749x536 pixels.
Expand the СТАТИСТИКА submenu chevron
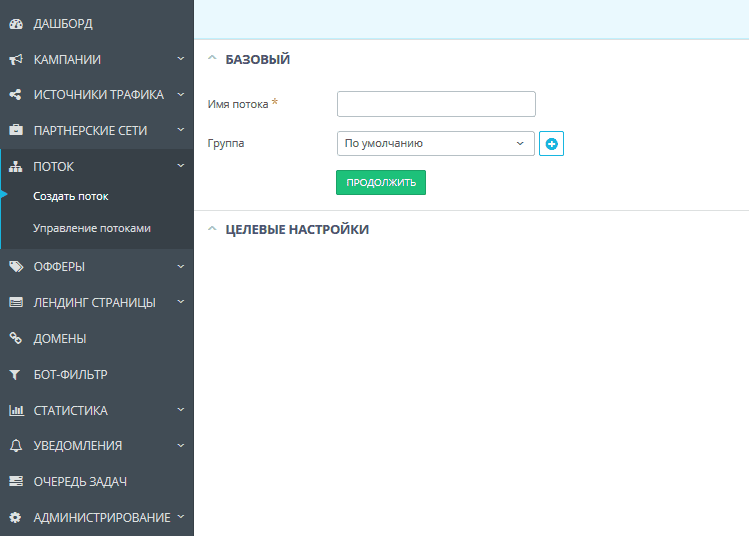181,410
